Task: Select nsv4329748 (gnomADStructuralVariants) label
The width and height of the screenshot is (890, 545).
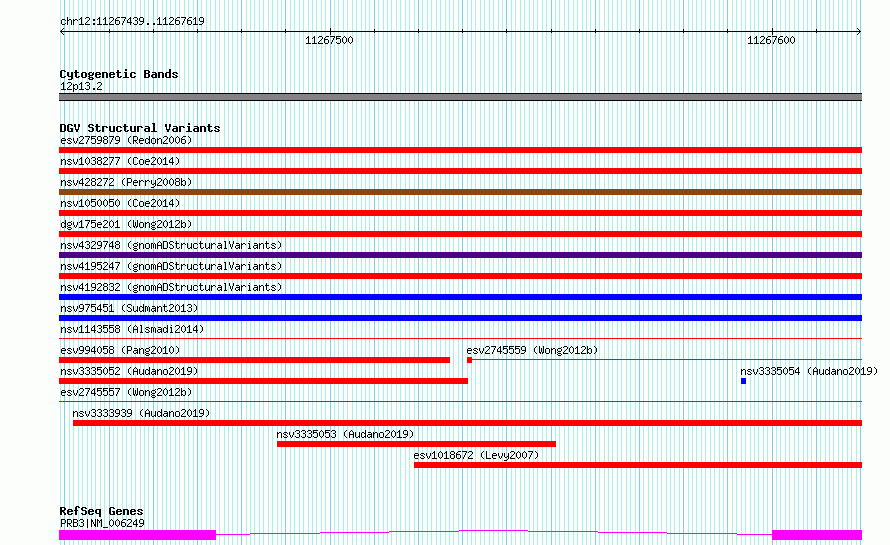Action: [x=171, y=245]
